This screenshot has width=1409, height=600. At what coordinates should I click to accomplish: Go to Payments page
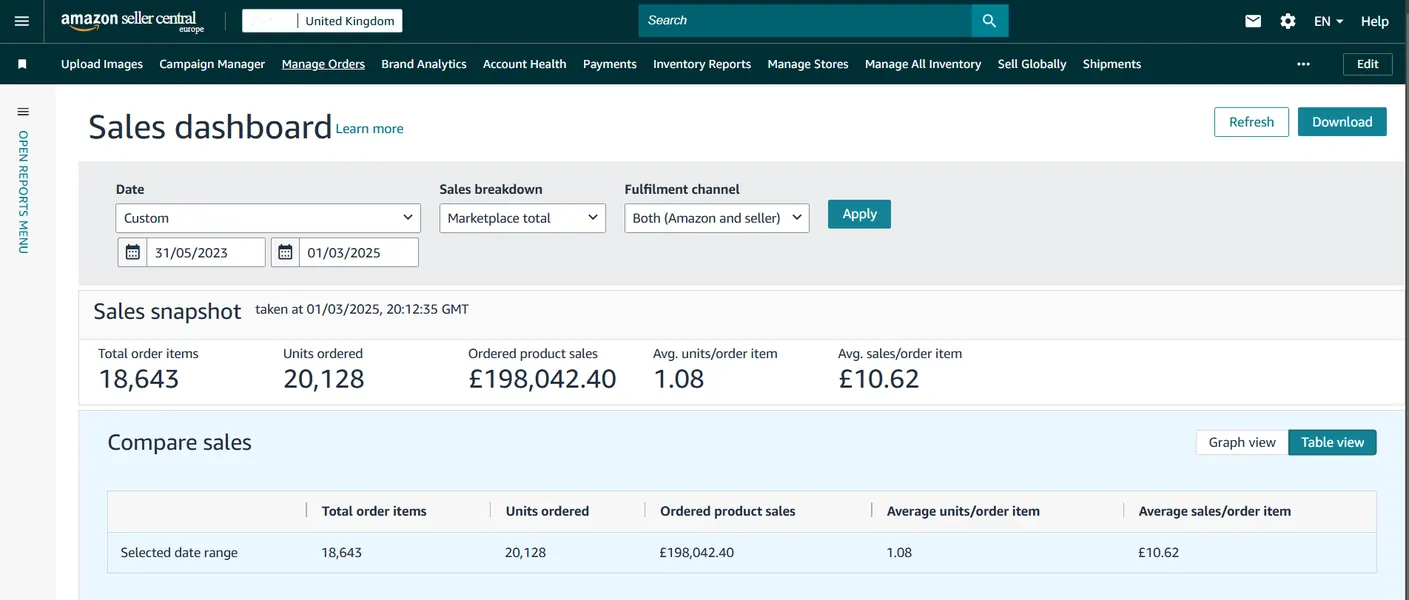(x=610, y=64)
